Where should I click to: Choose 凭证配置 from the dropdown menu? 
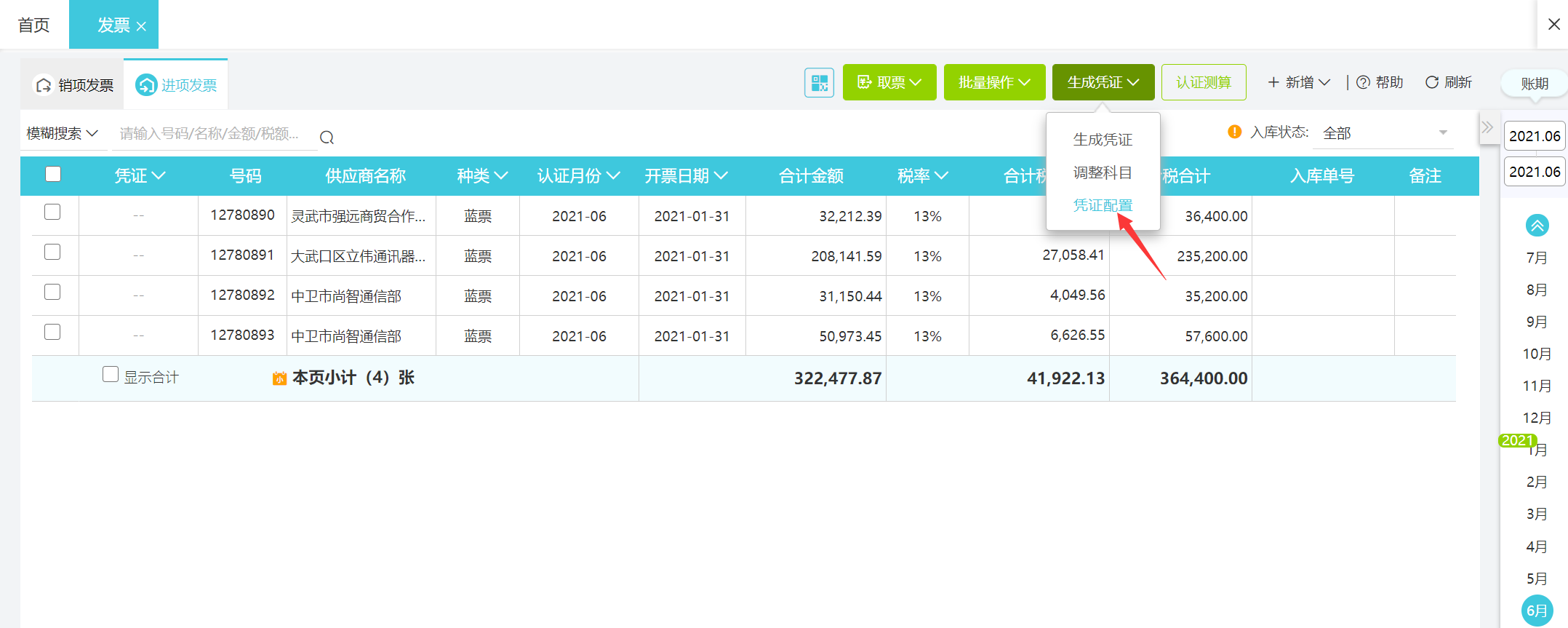coord(1103,205)
